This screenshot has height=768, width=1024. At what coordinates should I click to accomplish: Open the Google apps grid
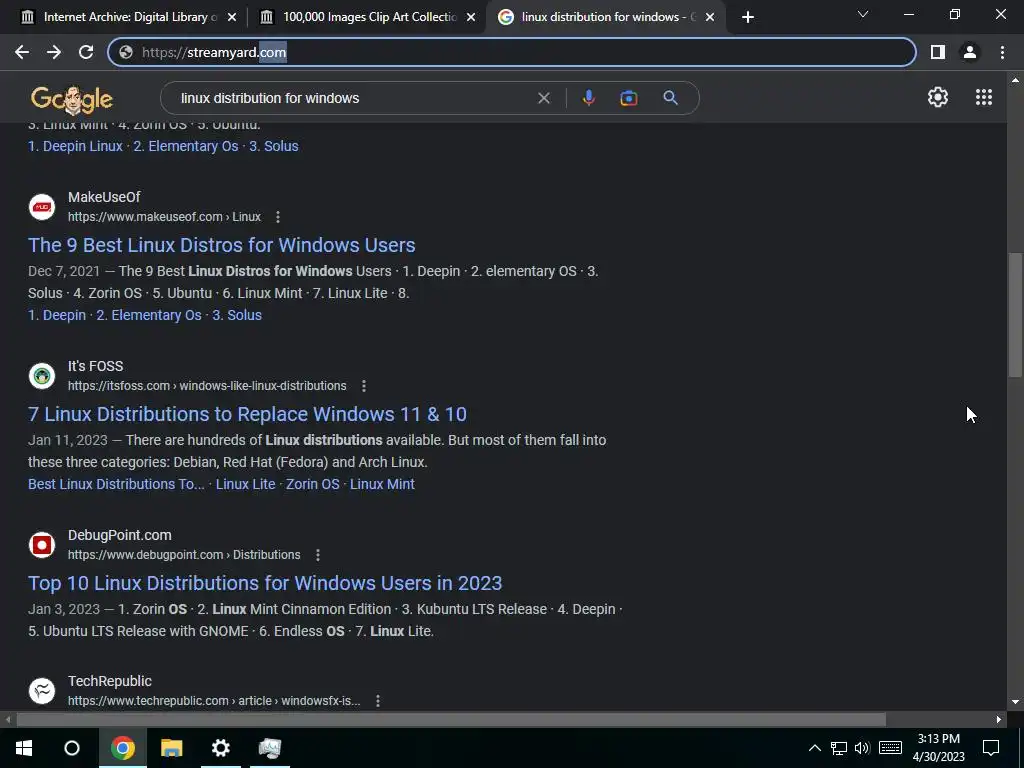[984, 97]
